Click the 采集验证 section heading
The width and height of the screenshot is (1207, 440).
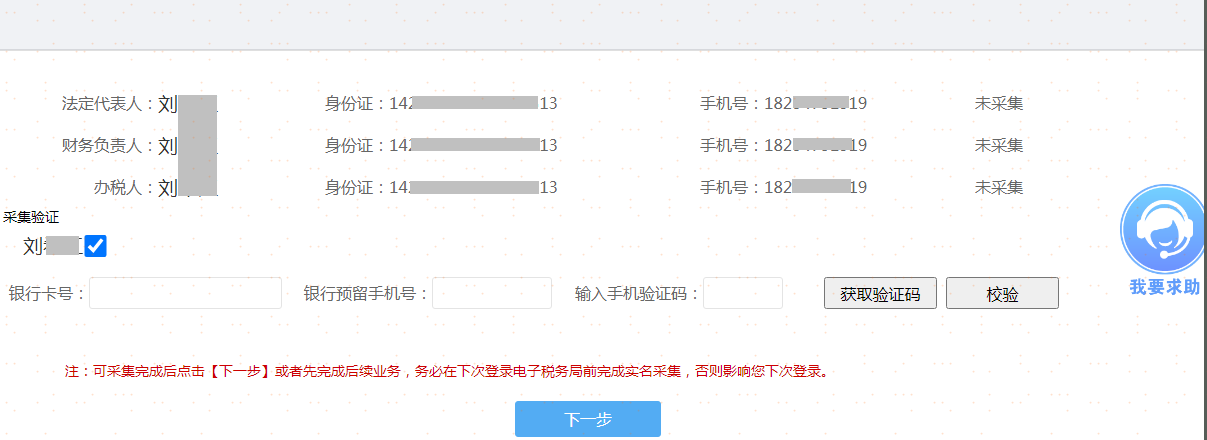tap(31, 217)
